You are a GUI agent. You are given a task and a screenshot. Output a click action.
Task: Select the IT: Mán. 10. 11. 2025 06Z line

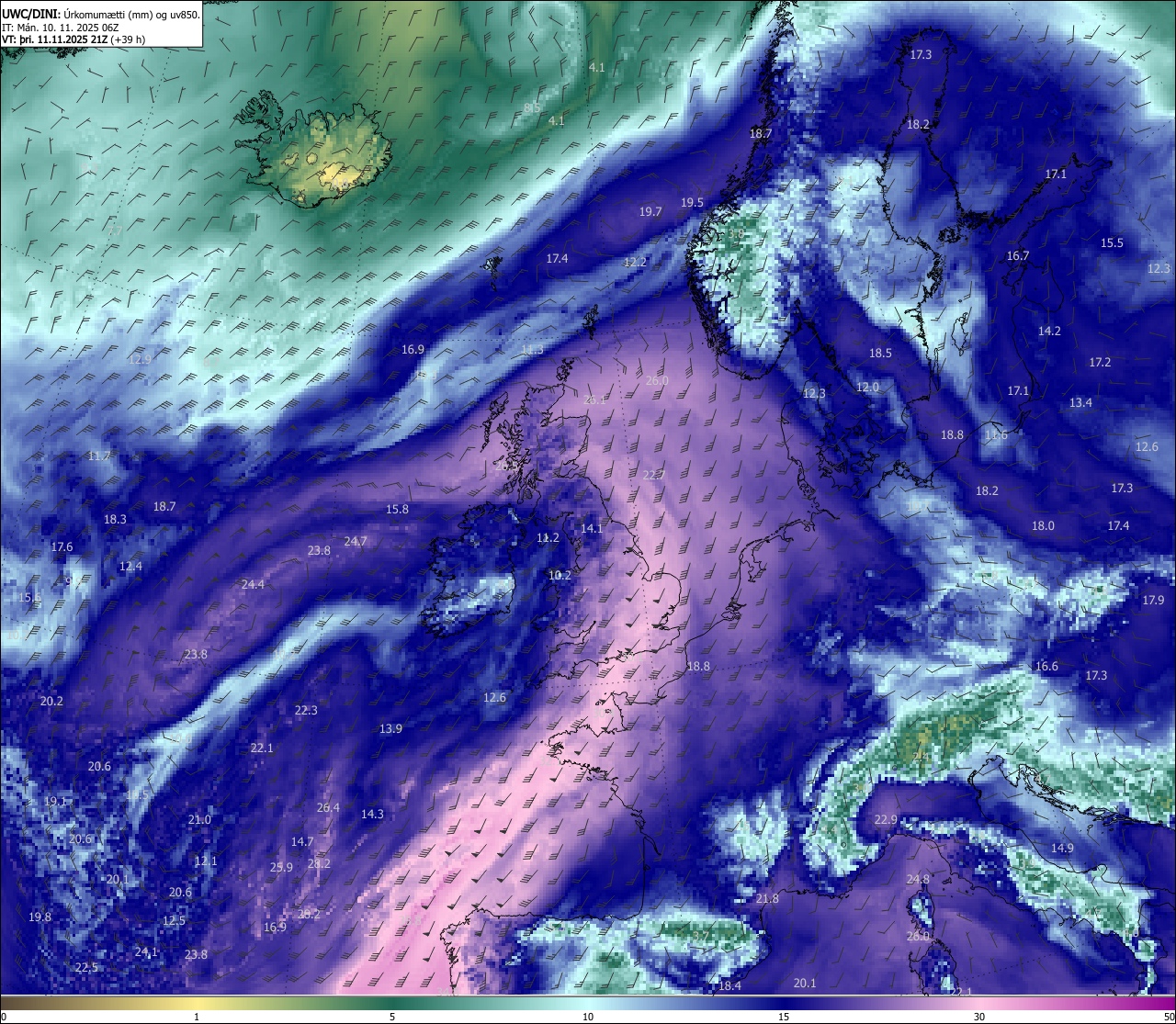click(x=61, y=28)
